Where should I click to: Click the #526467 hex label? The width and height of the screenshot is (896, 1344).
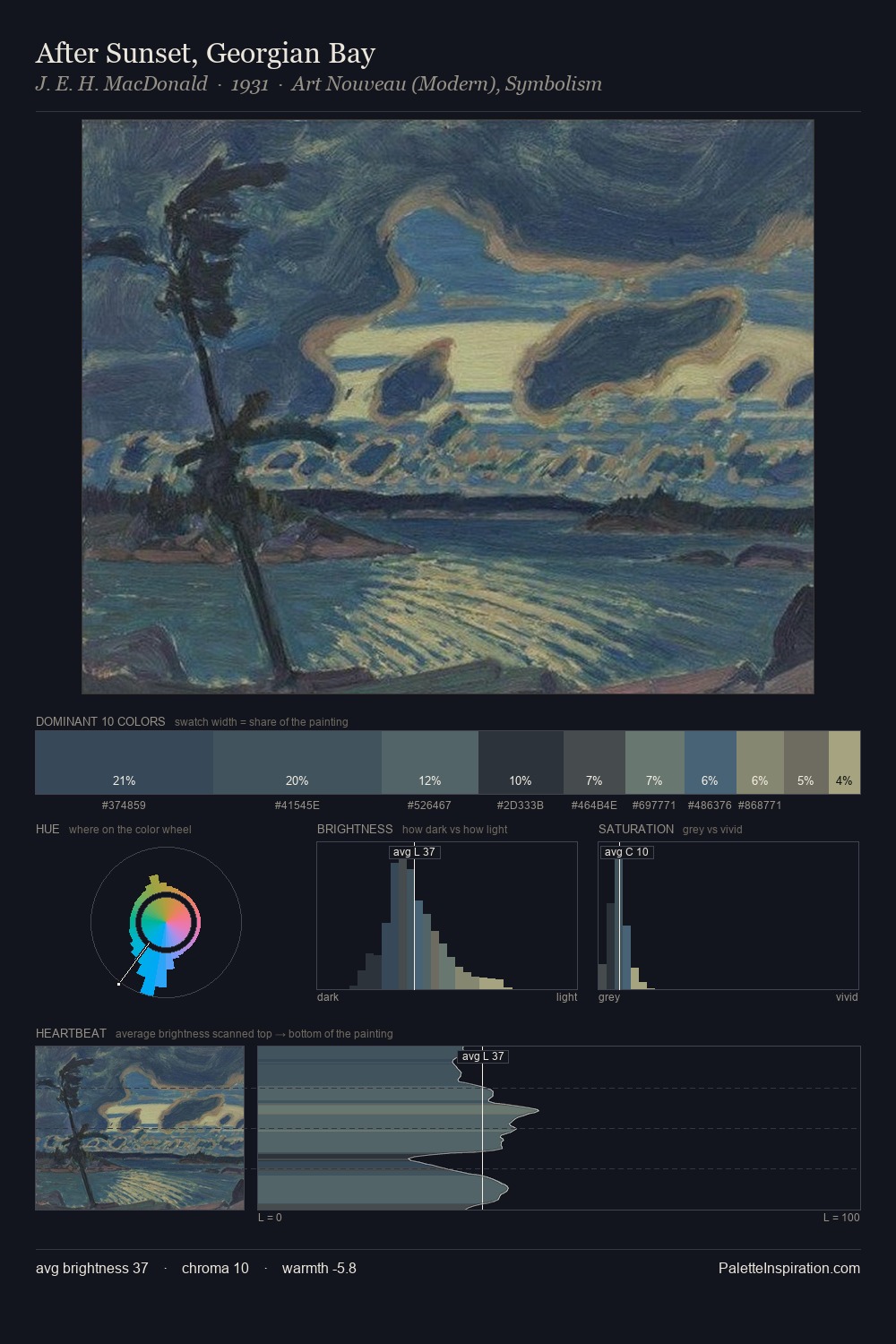(430, 806)
